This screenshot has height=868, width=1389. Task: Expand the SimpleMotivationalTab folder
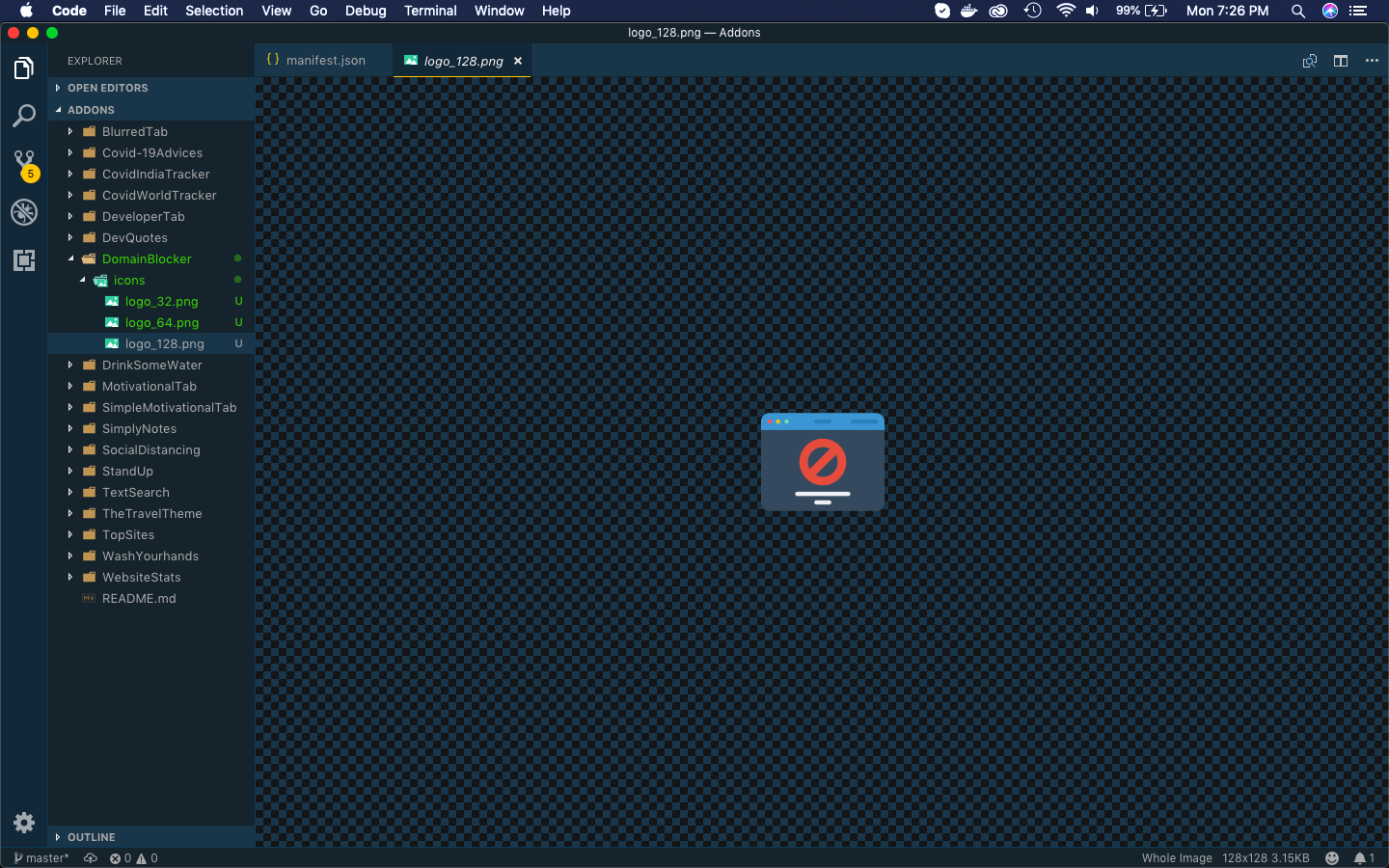coord(151,408)
